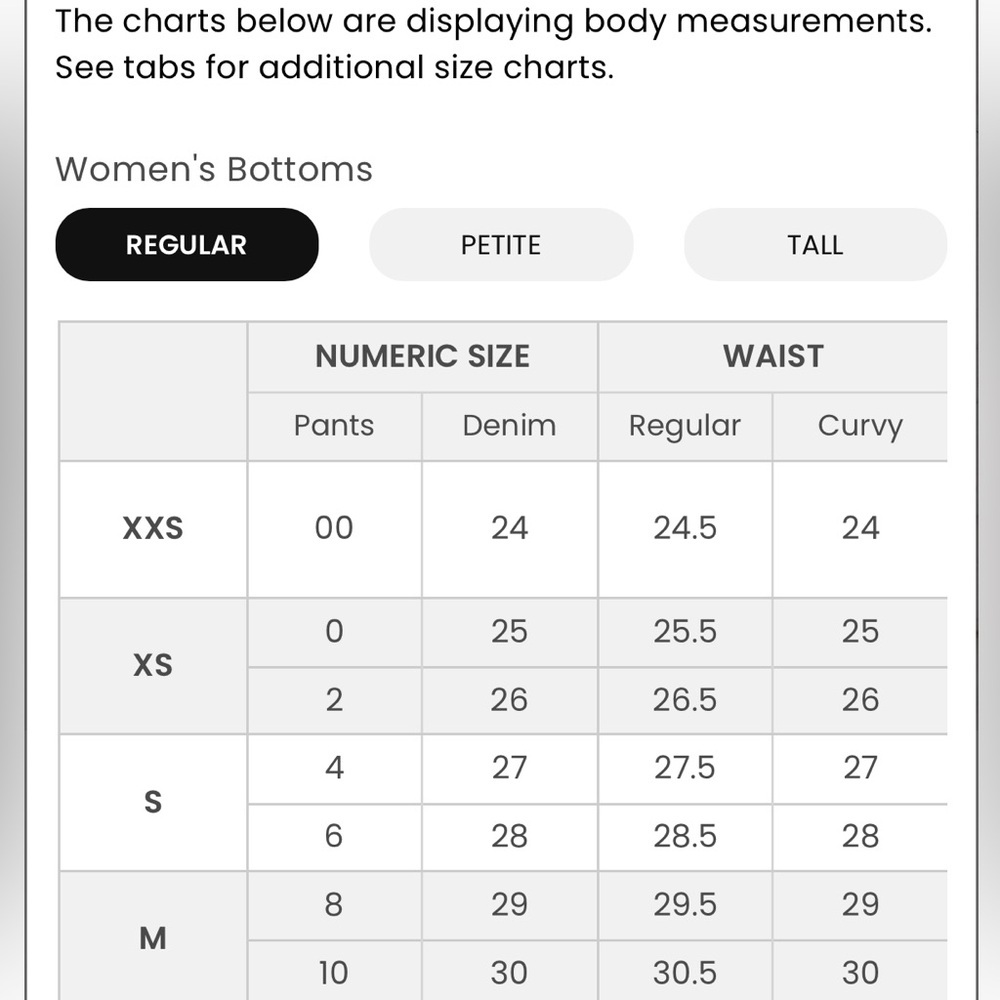Select the Denim sub-header cell
The image size is (1000, 1000).
tap(510, 425)
